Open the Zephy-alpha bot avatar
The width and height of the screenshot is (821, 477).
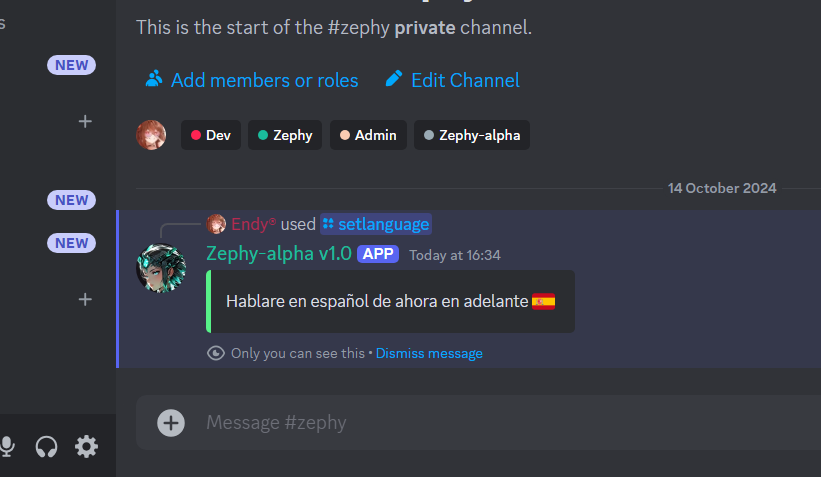tap(161, 268)
